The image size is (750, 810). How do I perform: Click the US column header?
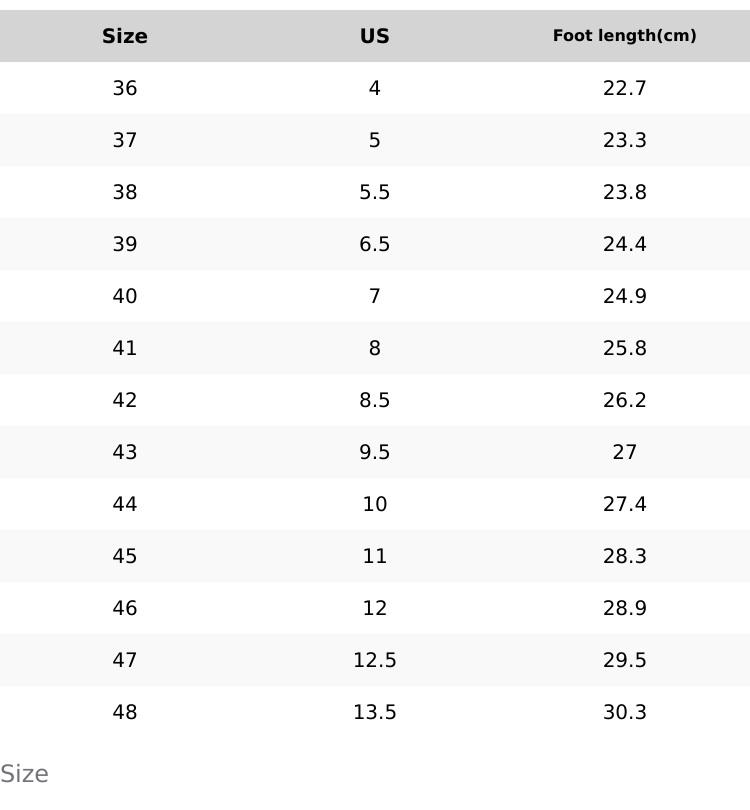(x=375, y=36)
